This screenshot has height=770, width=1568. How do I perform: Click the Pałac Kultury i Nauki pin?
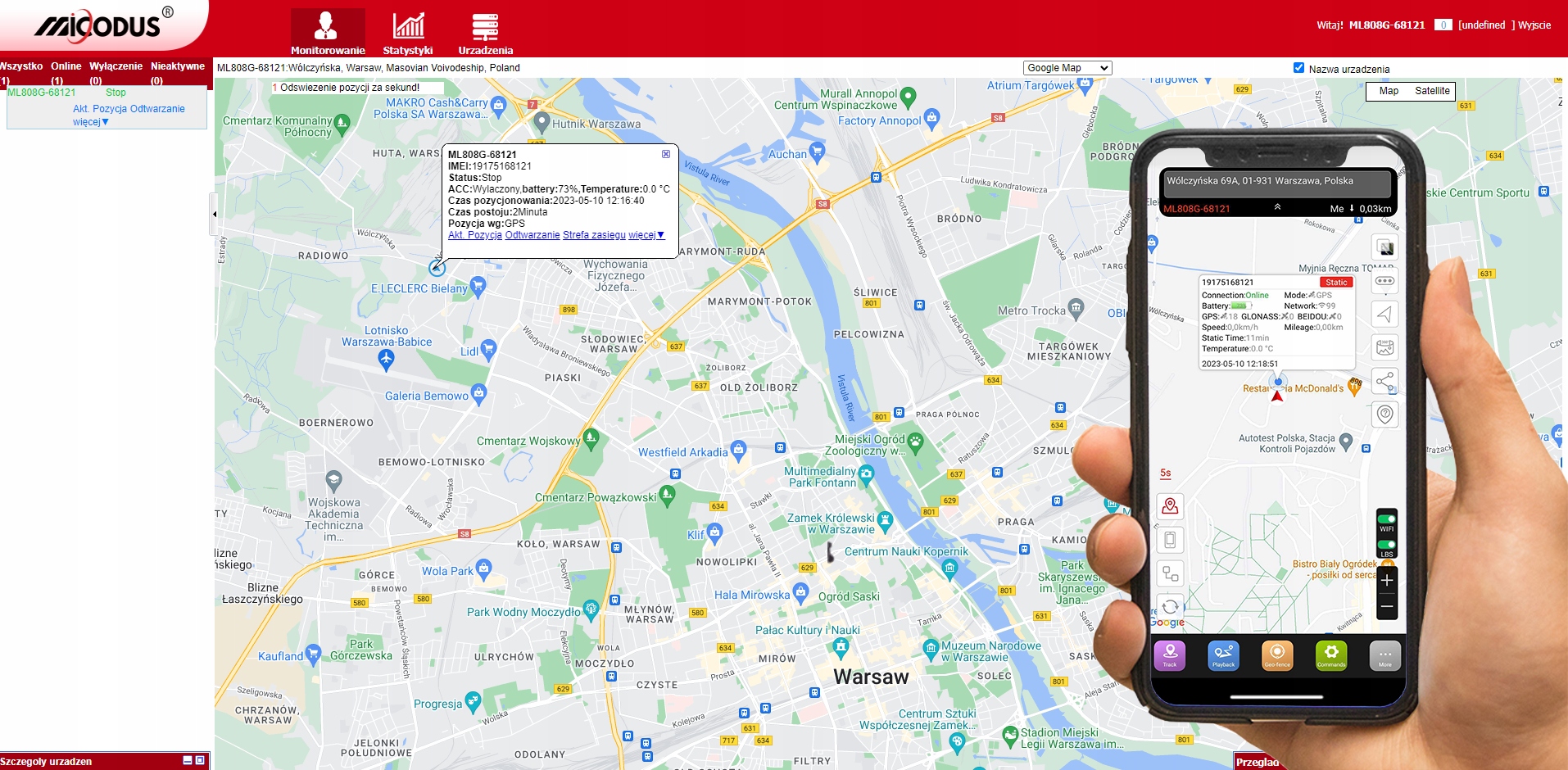point(841,647)
